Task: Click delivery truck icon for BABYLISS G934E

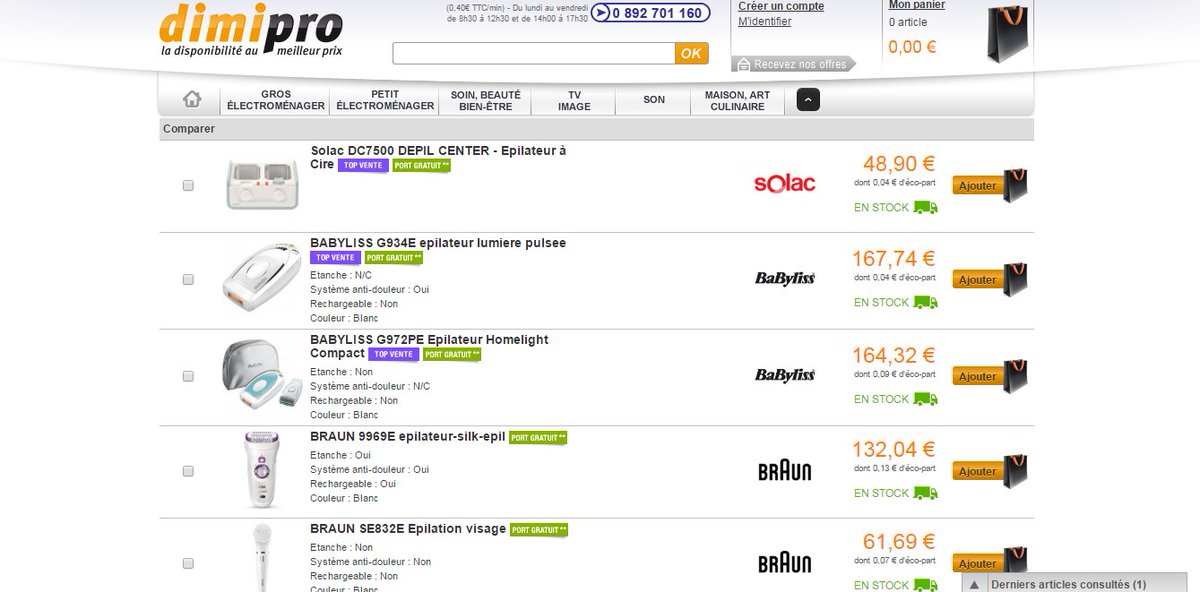Action: [926, 302]
